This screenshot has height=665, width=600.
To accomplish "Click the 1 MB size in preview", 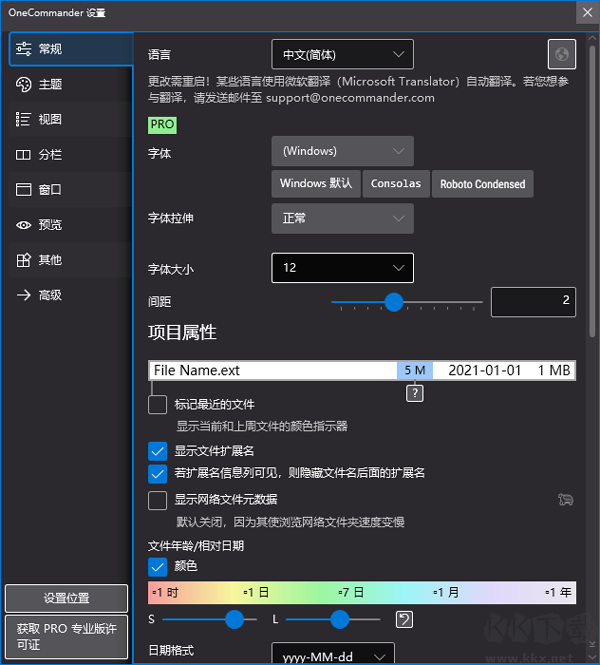I will 554,370.
